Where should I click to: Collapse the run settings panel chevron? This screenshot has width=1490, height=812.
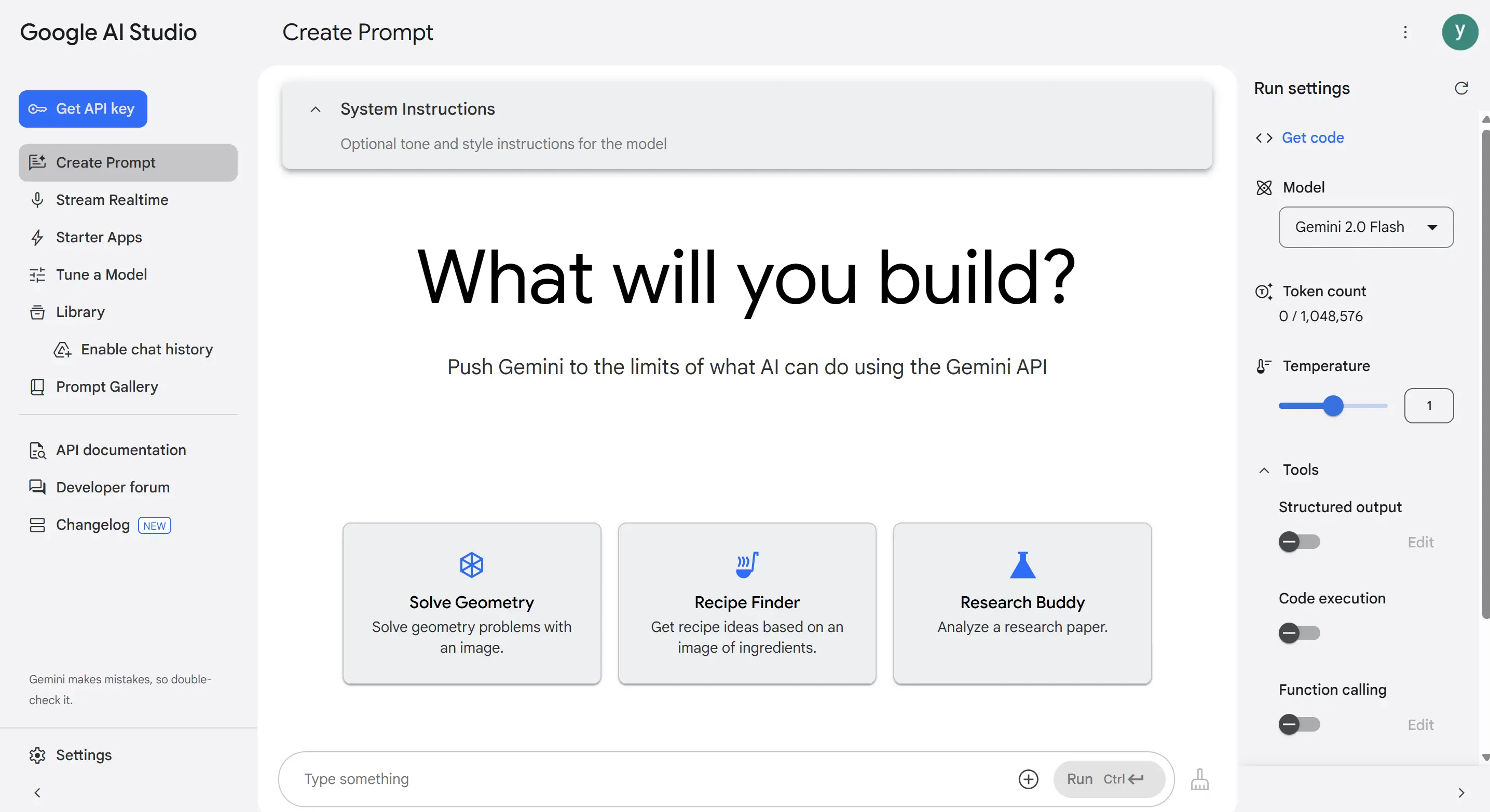(x=1461, y=792)
